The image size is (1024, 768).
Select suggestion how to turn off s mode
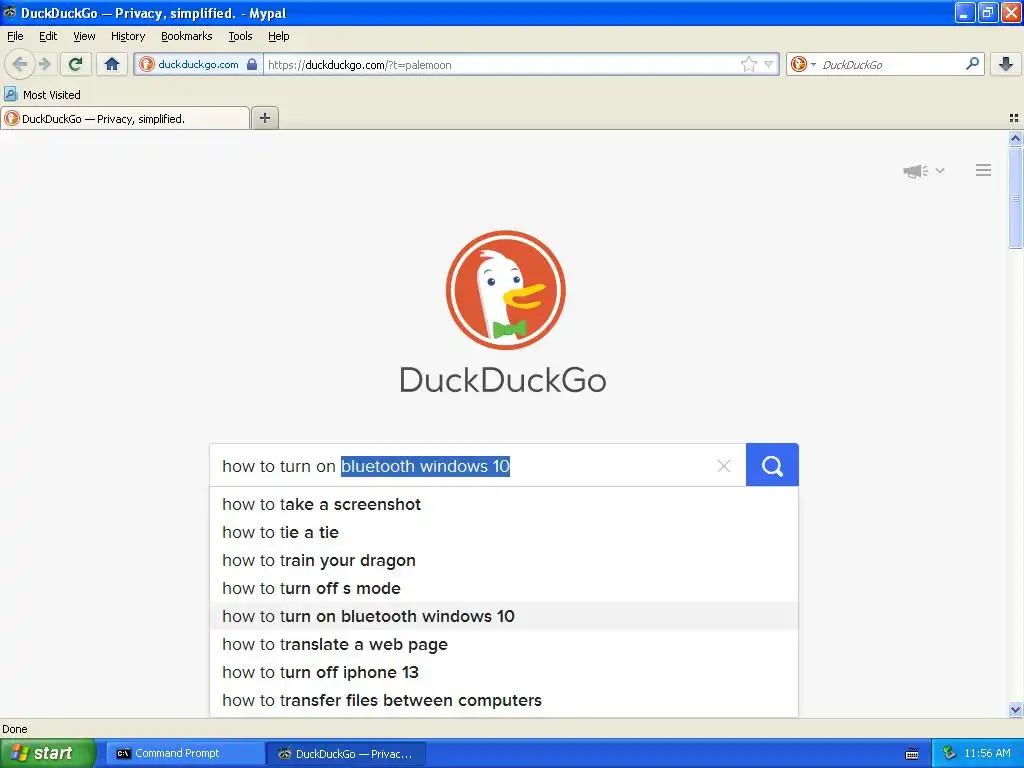[504, 588]
